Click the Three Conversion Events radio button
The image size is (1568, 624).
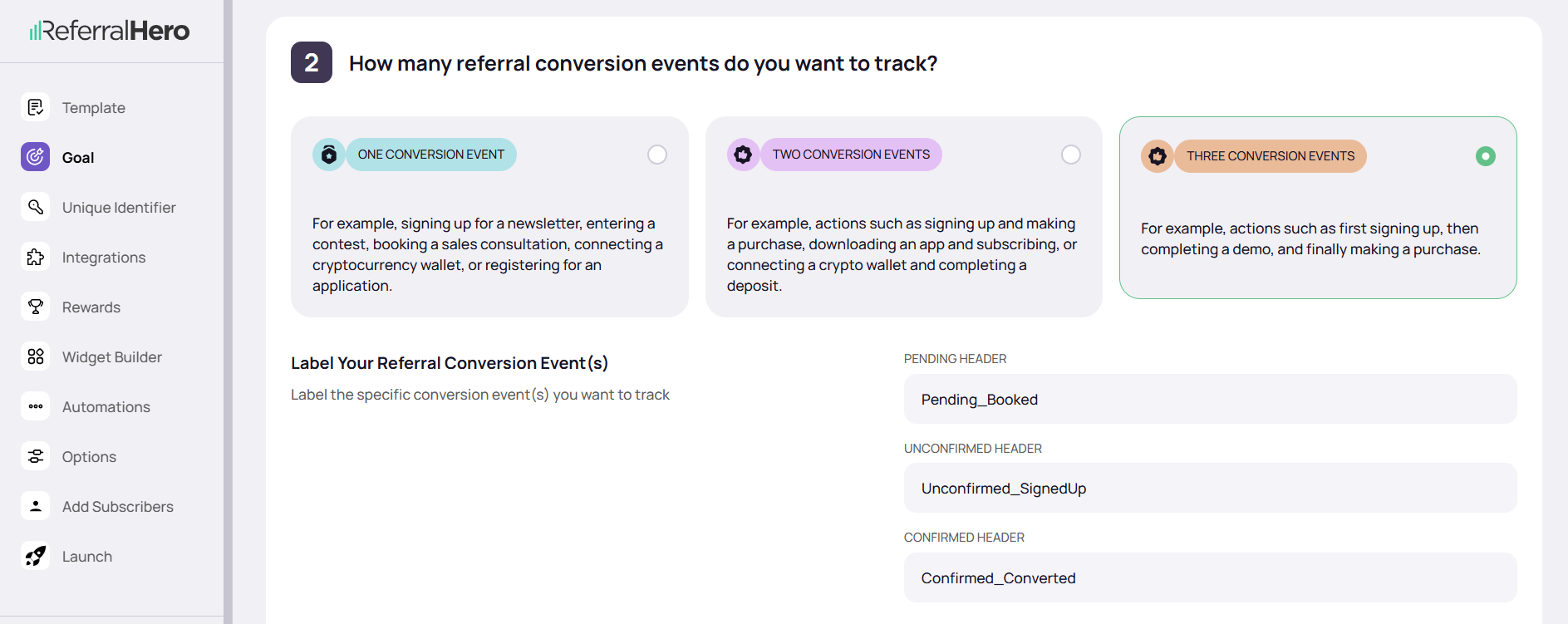click(x=1485, y=156)
